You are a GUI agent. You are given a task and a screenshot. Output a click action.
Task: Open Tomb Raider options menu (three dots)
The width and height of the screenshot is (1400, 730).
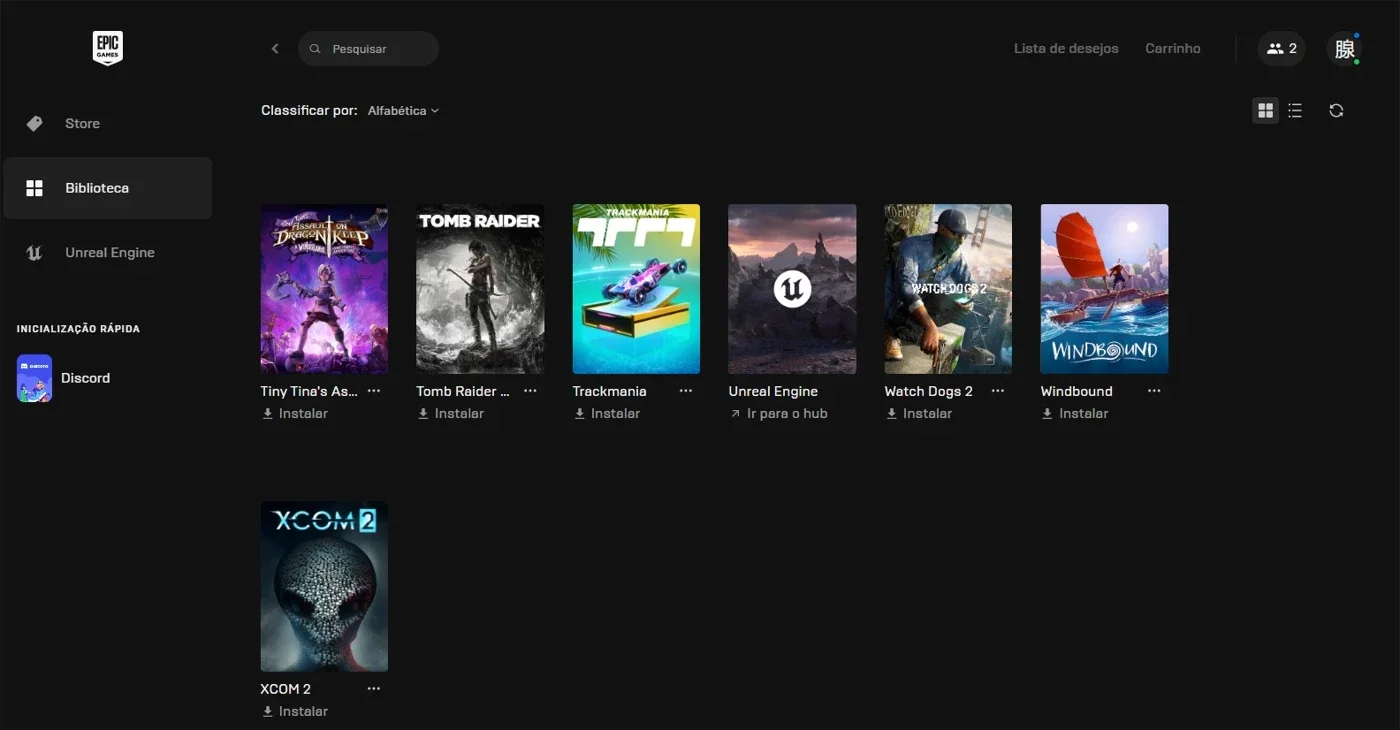coord(530,391)
